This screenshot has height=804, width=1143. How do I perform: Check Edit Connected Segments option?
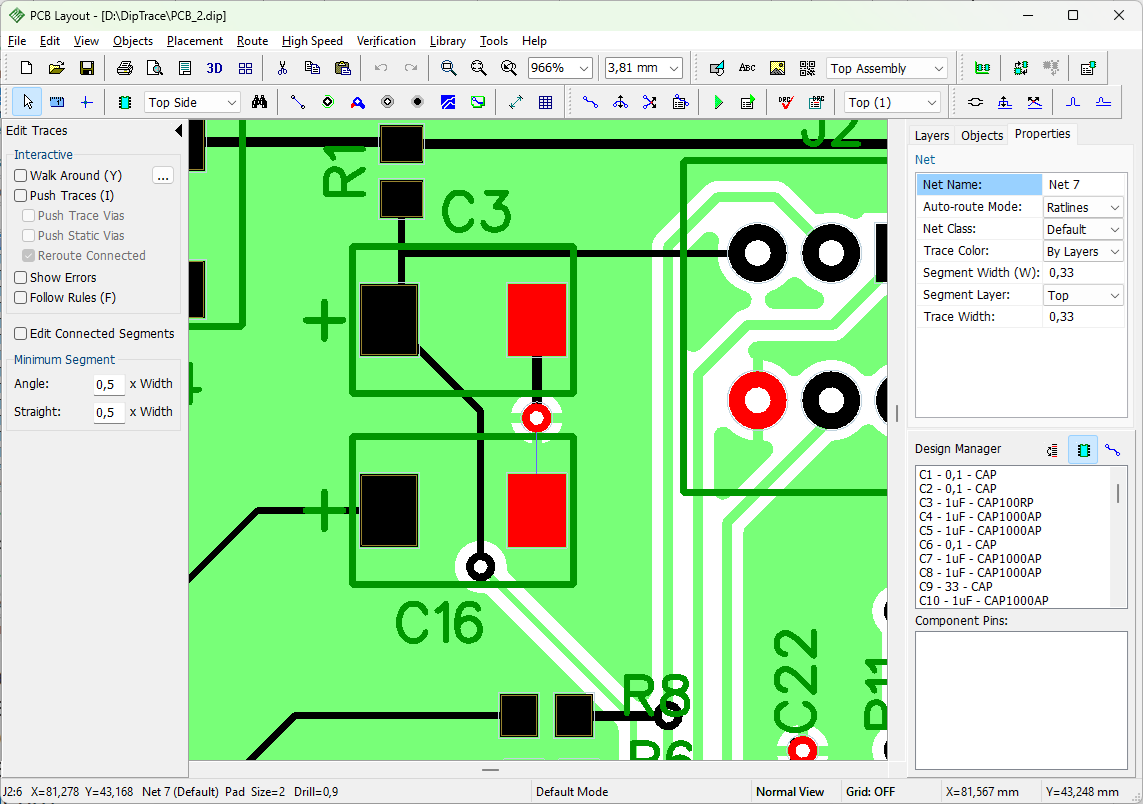[x=20, y=333]
